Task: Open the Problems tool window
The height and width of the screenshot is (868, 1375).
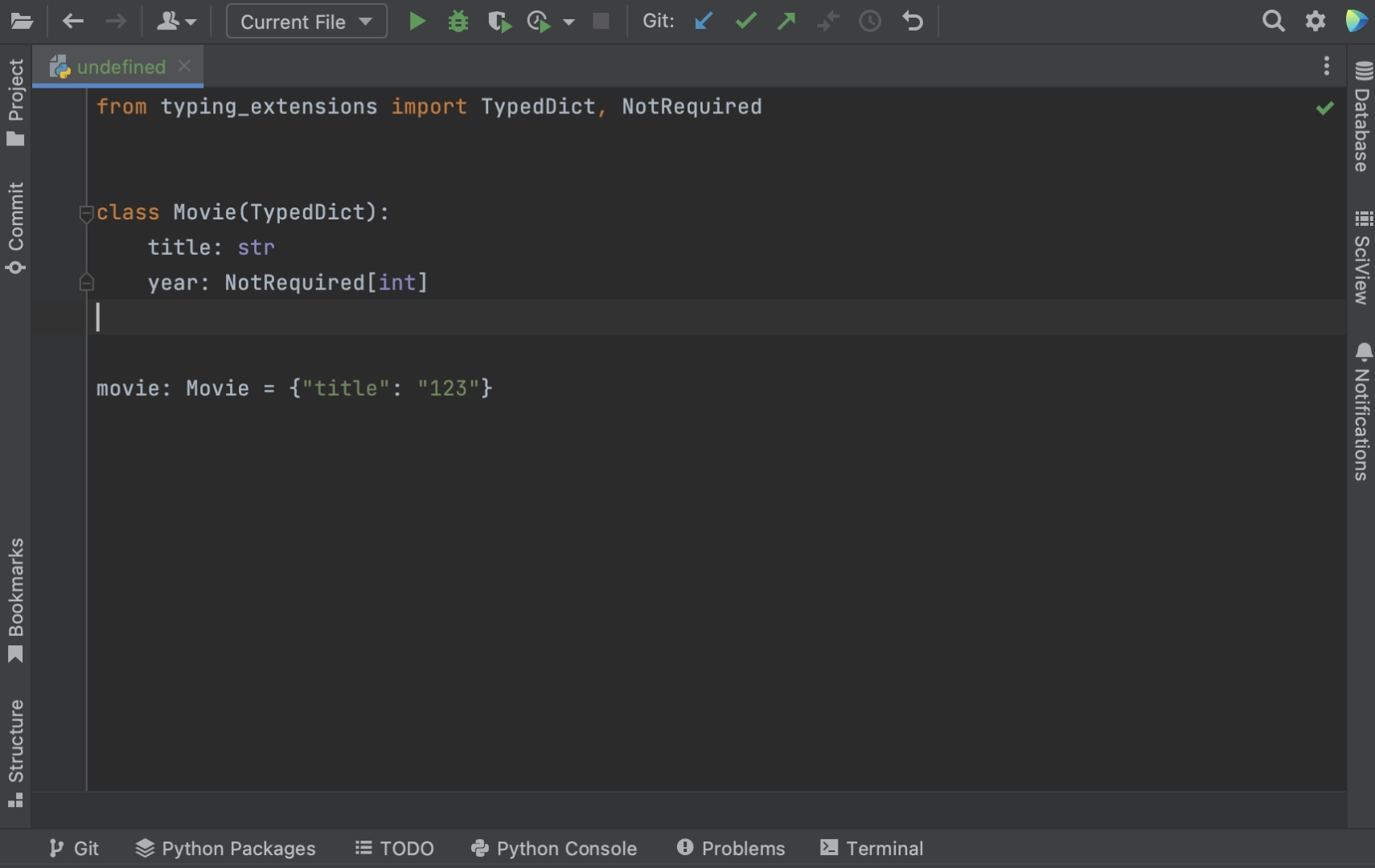Action: [x=730, y=848]
